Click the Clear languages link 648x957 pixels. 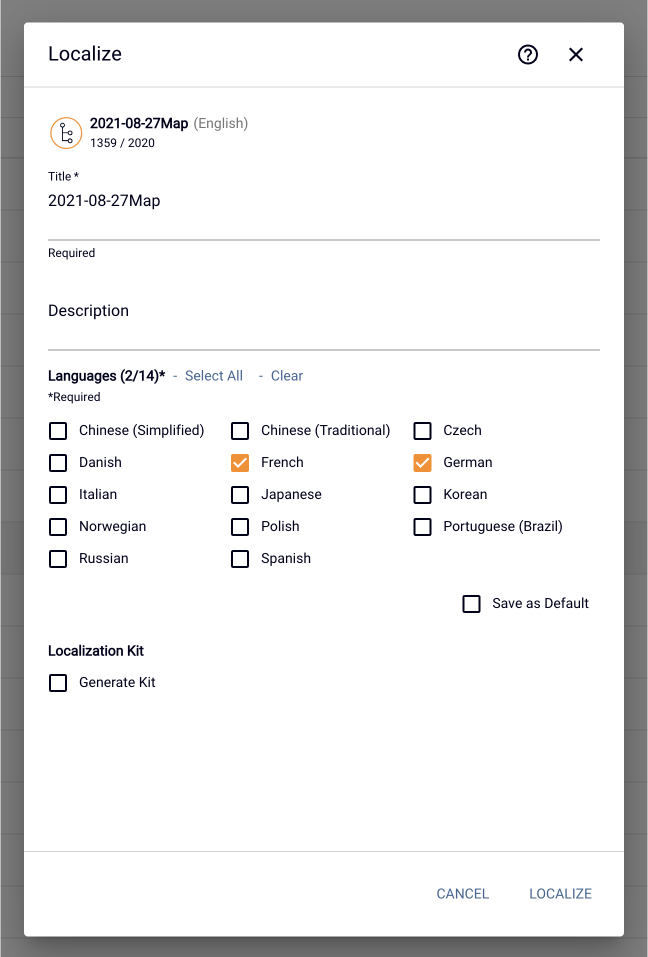click(287, 376)
